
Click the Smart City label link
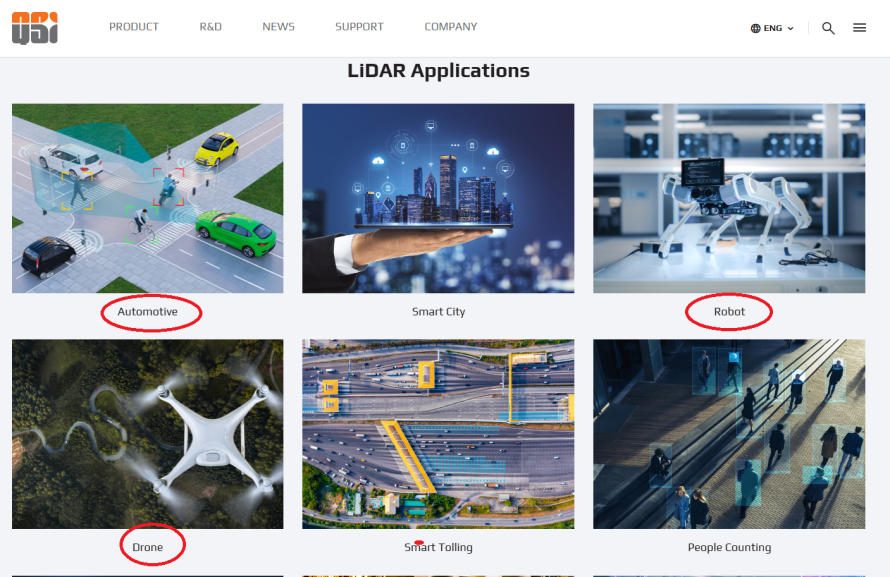438,312
